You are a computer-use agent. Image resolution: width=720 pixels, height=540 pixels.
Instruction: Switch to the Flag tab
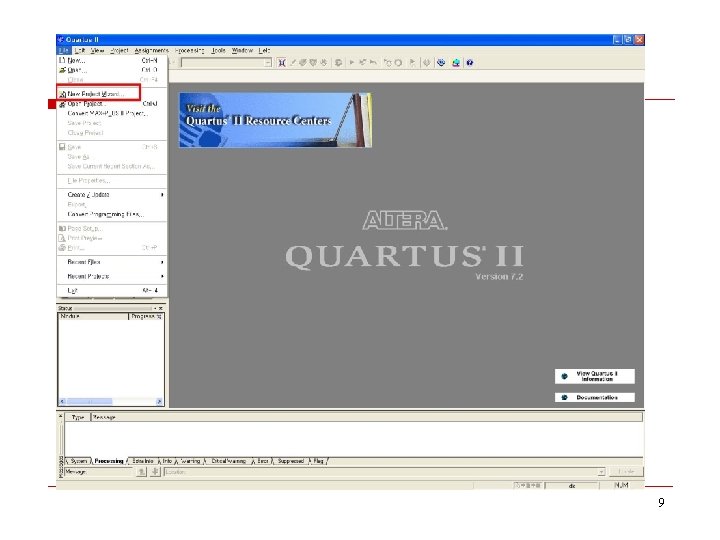319,461
